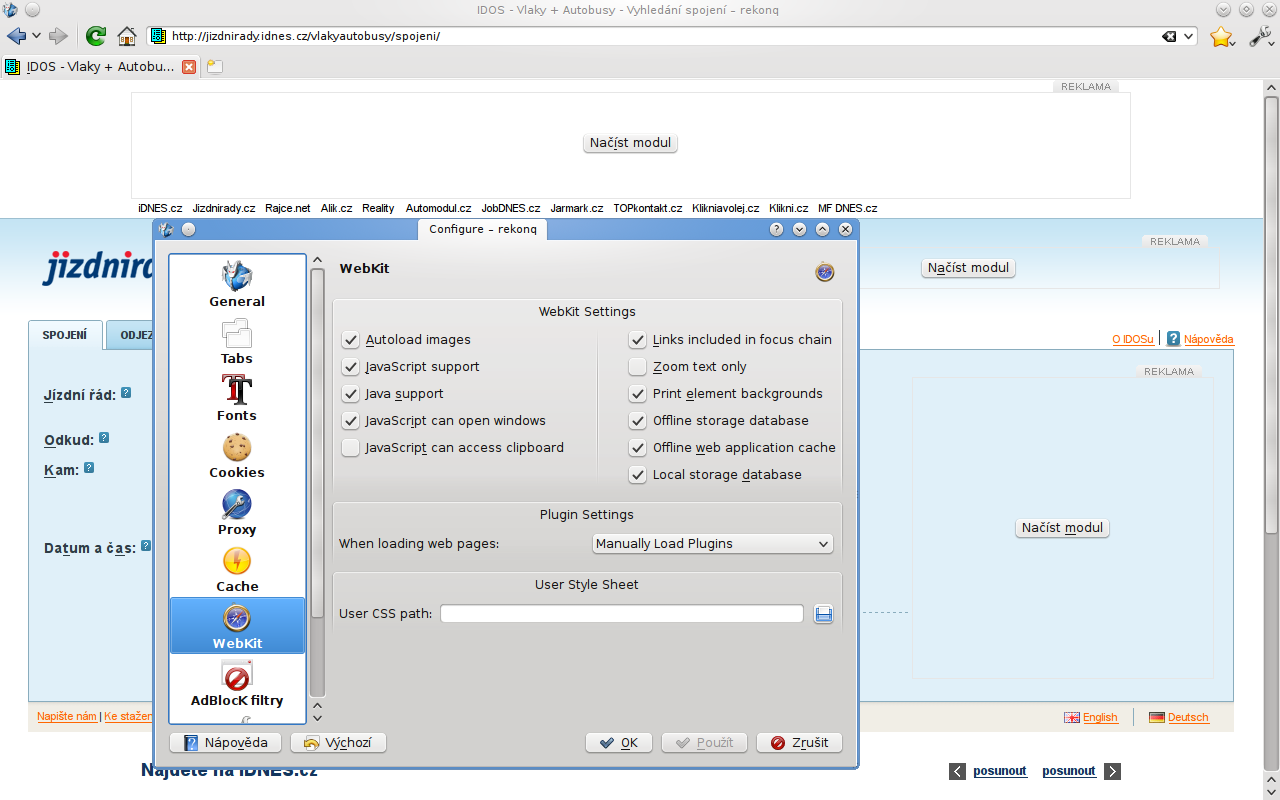Viewport: 1280px width, 800px height.
Task: Toggle Print element backgrounds checkbox
Action: point(637,394)
